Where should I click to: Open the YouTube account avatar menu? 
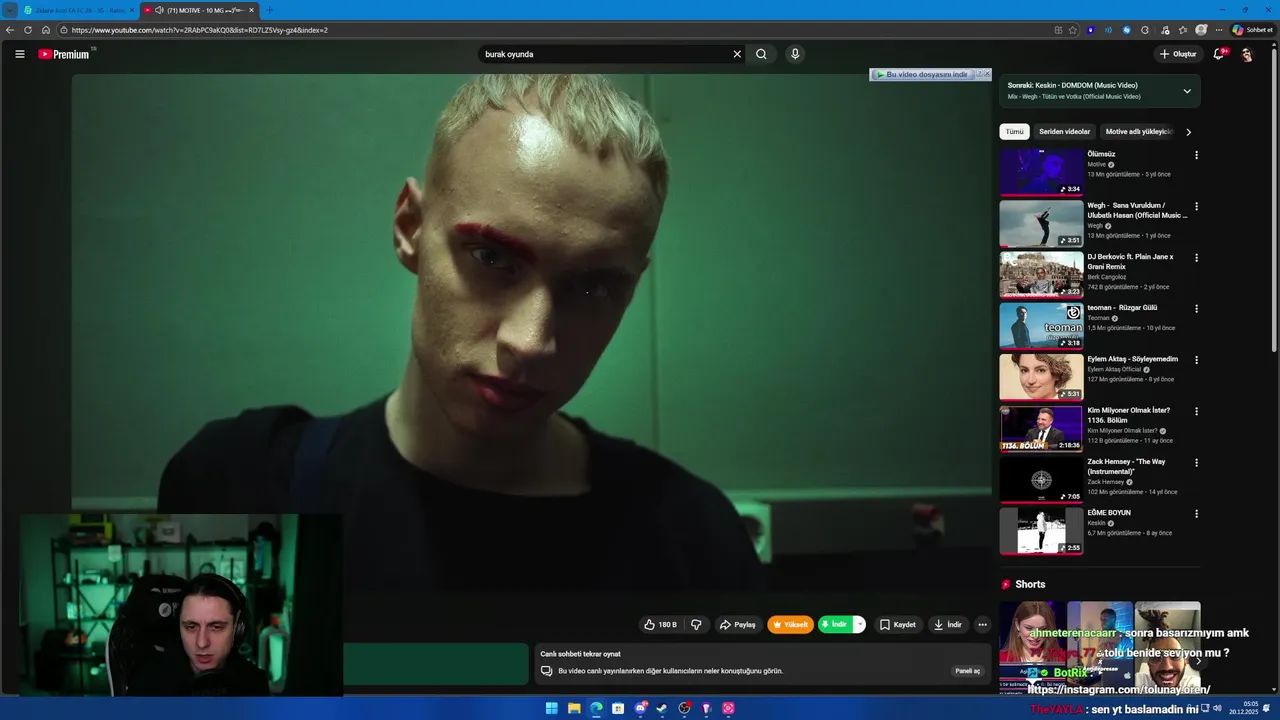[1246, 54]
